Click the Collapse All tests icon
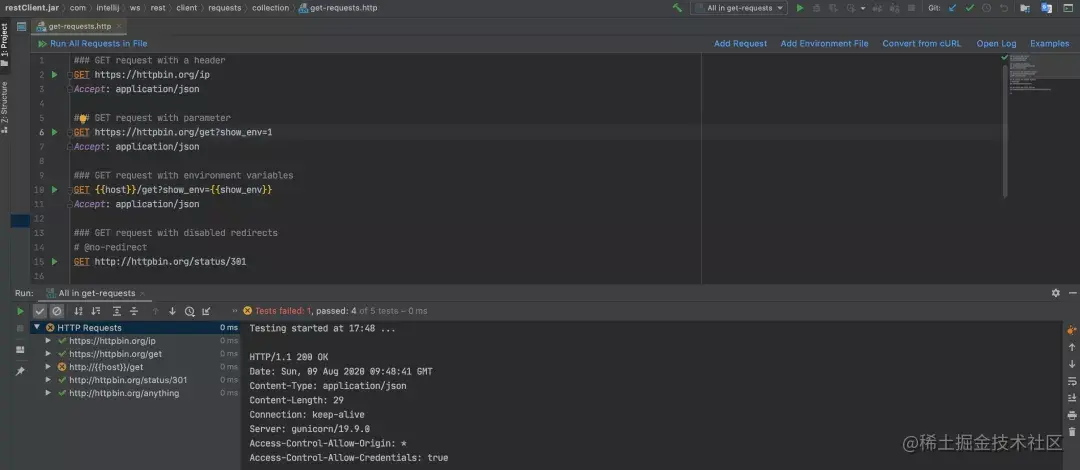 pyautogui.click(x=134, y=311)
